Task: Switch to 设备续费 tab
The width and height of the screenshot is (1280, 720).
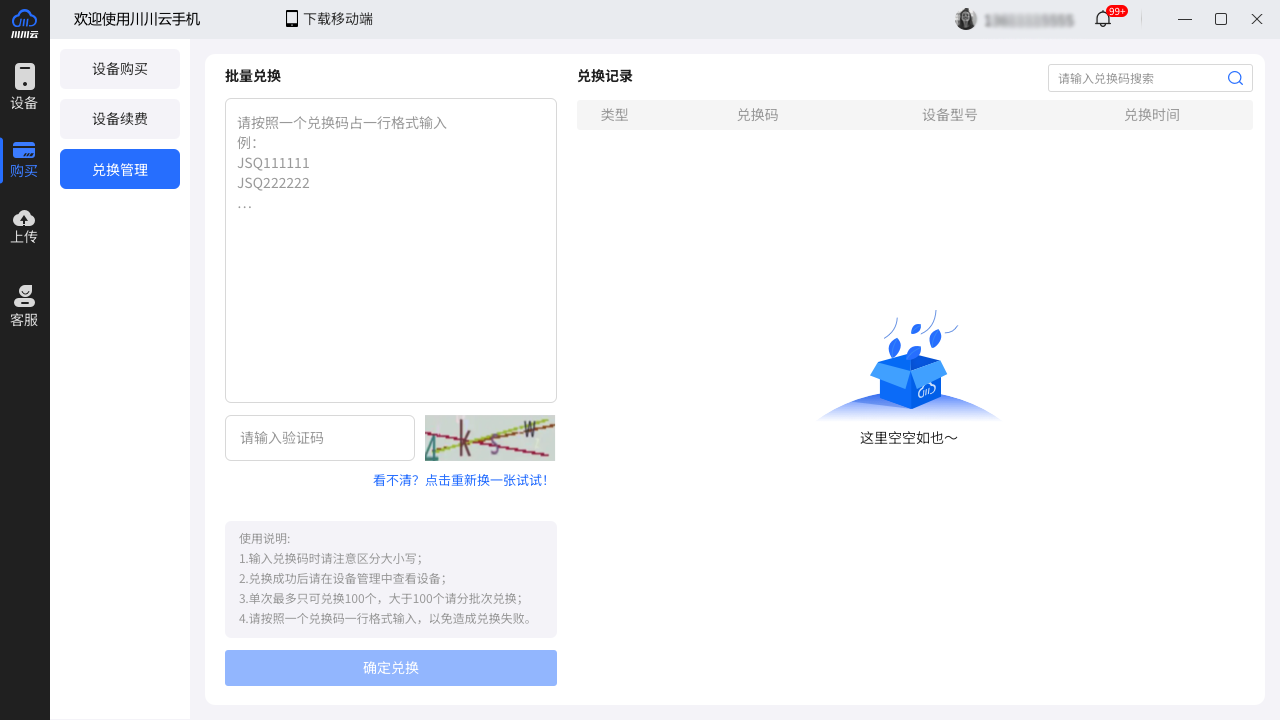Action: click(120, 119)
